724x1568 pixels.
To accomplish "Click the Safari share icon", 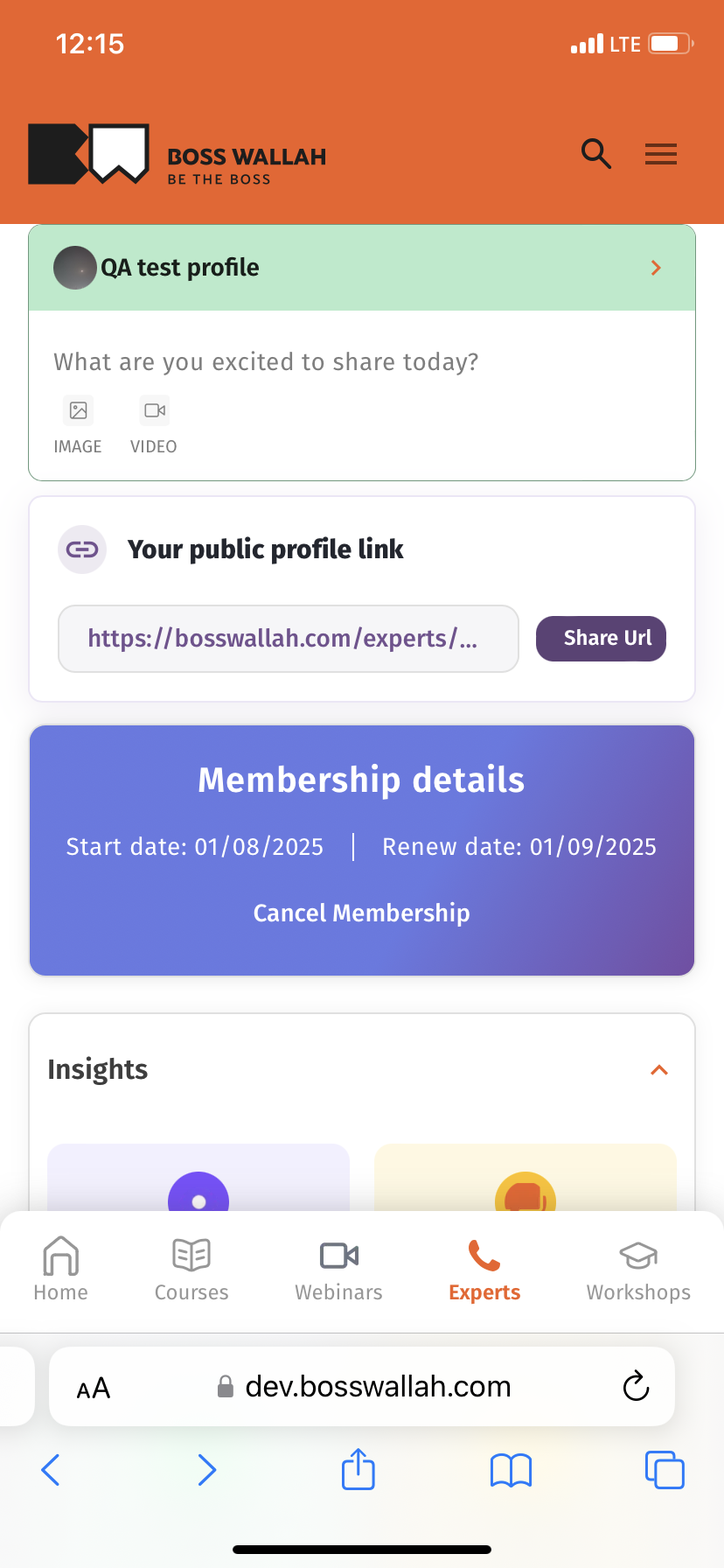I will [x=359, y=1469].
